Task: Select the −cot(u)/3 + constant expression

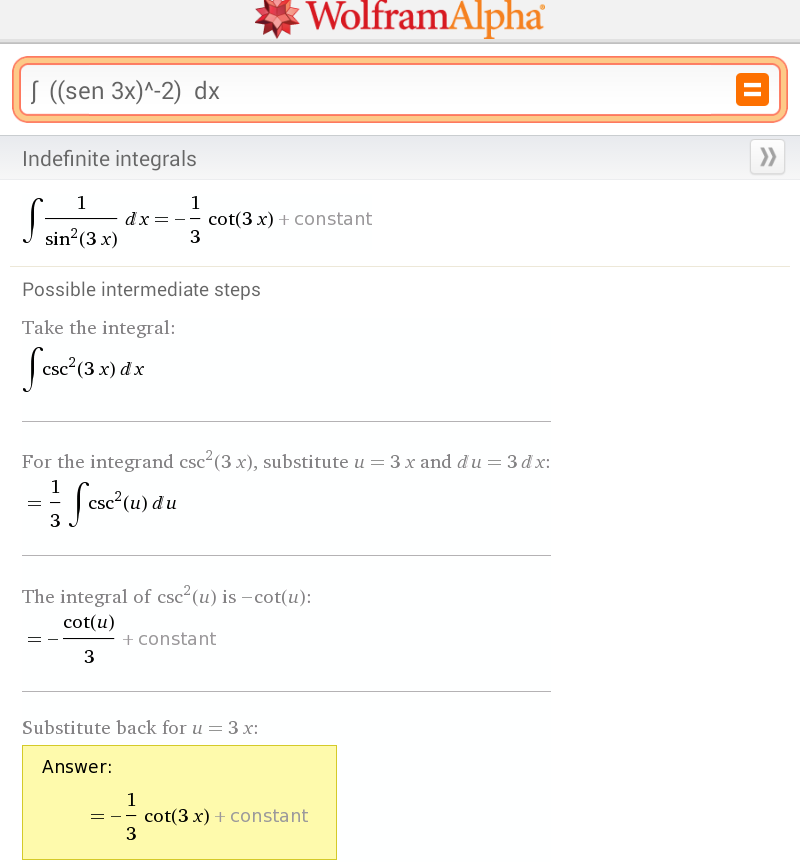Action: coord(122,639)
